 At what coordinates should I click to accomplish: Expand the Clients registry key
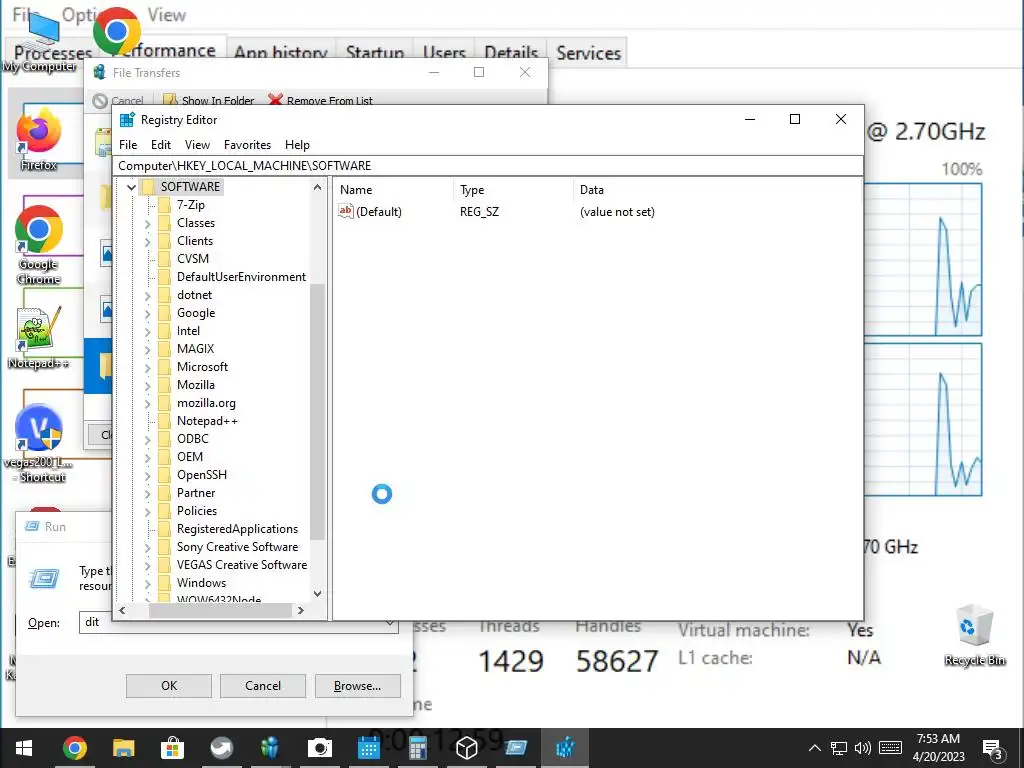[147, 242]
